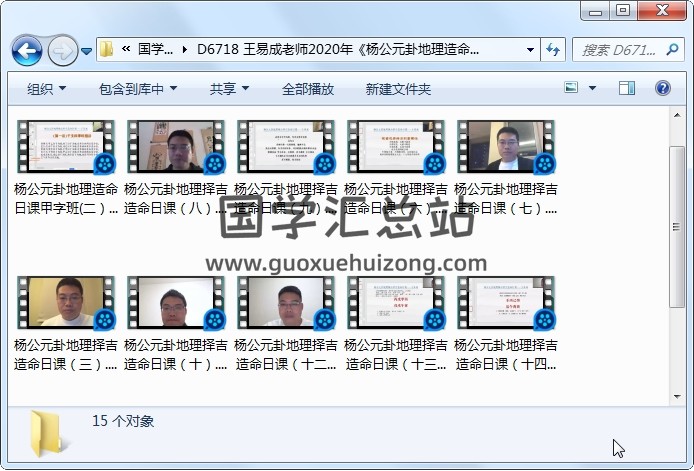Click the folder icon in the address bar
Image resolution: width=694 pixels, height=471 pixels.
[x=107, y=49]
